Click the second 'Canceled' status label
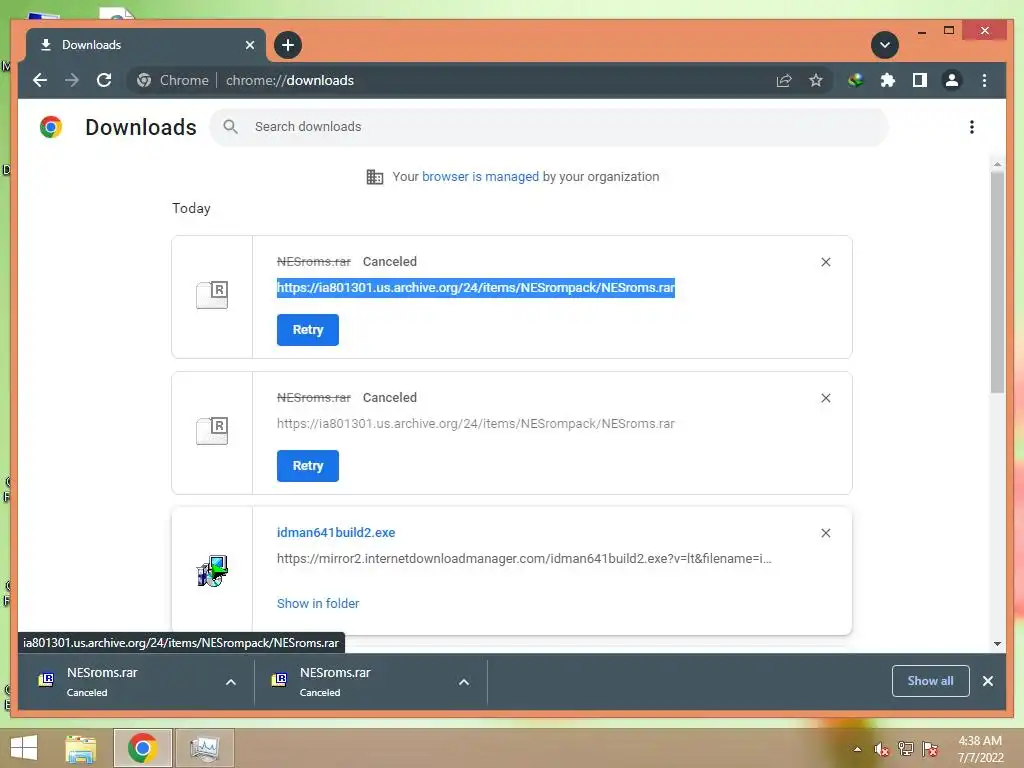This screenshot has height=768, width=1024. click(390, 398)
